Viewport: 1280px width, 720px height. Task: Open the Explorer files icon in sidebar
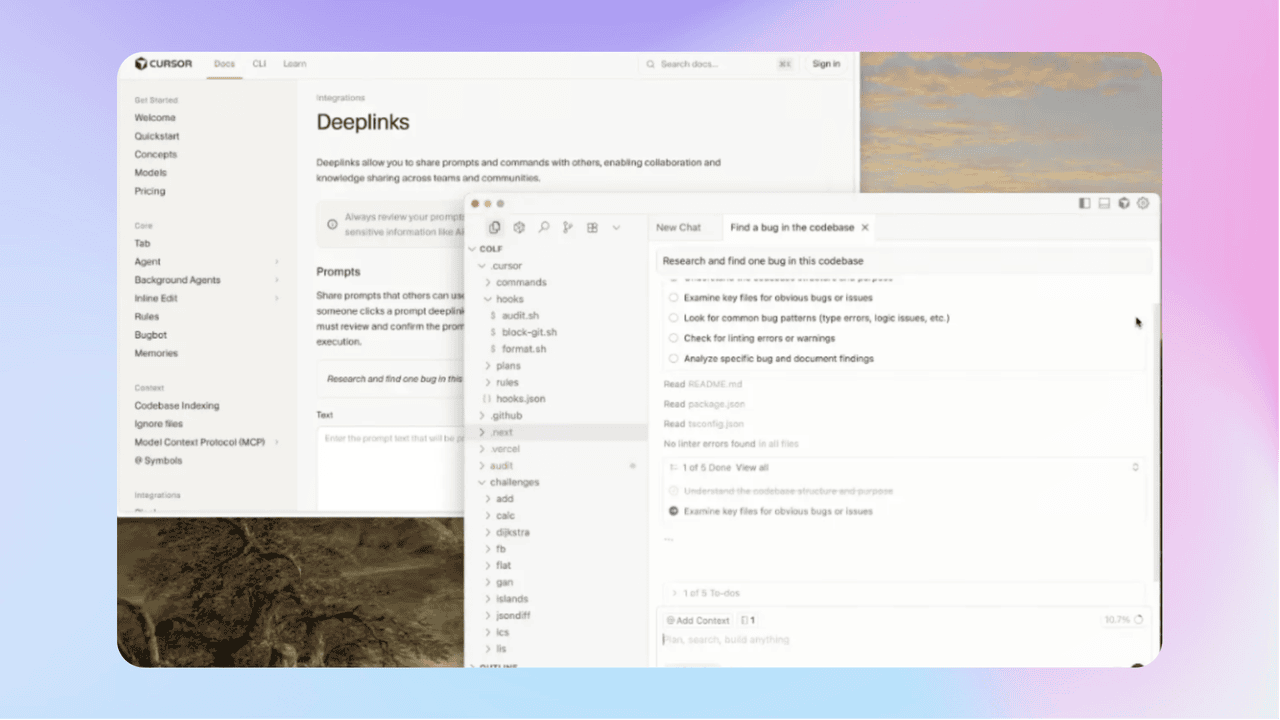pos(495,228)
